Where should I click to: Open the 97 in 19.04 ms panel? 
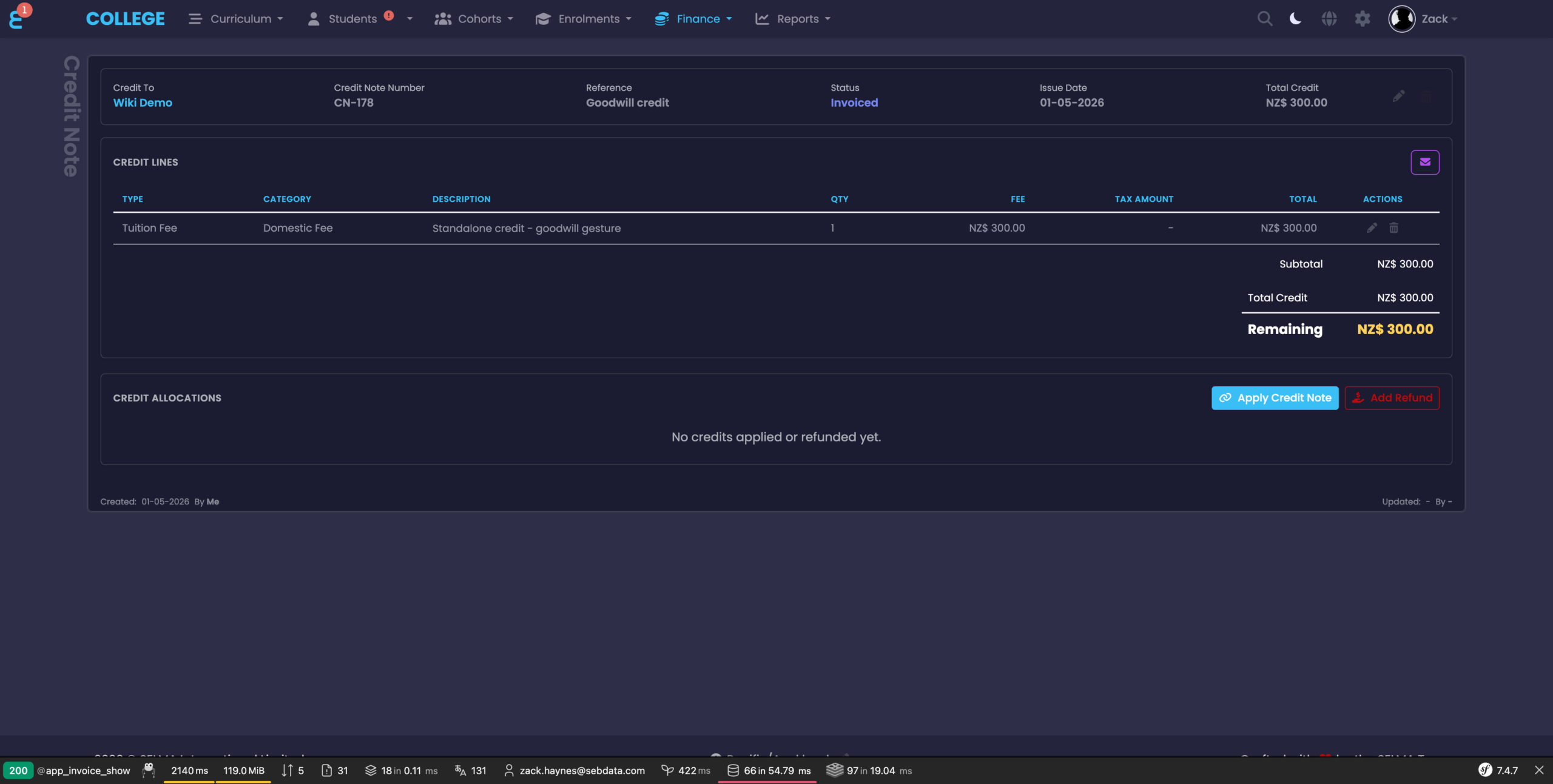point(869,771)
